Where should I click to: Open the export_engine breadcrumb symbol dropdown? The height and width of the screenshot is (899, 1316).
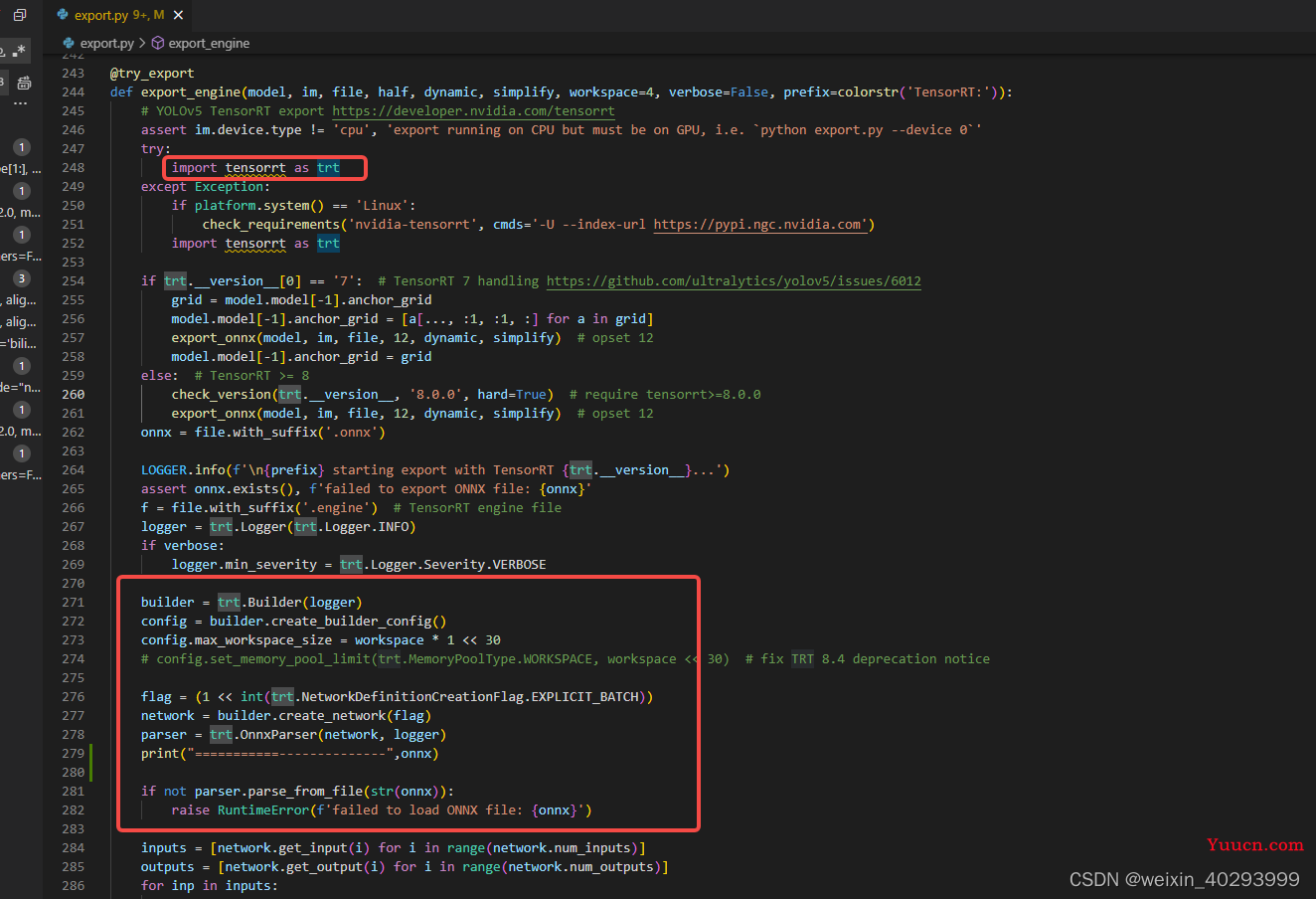(x=209, y=43)
